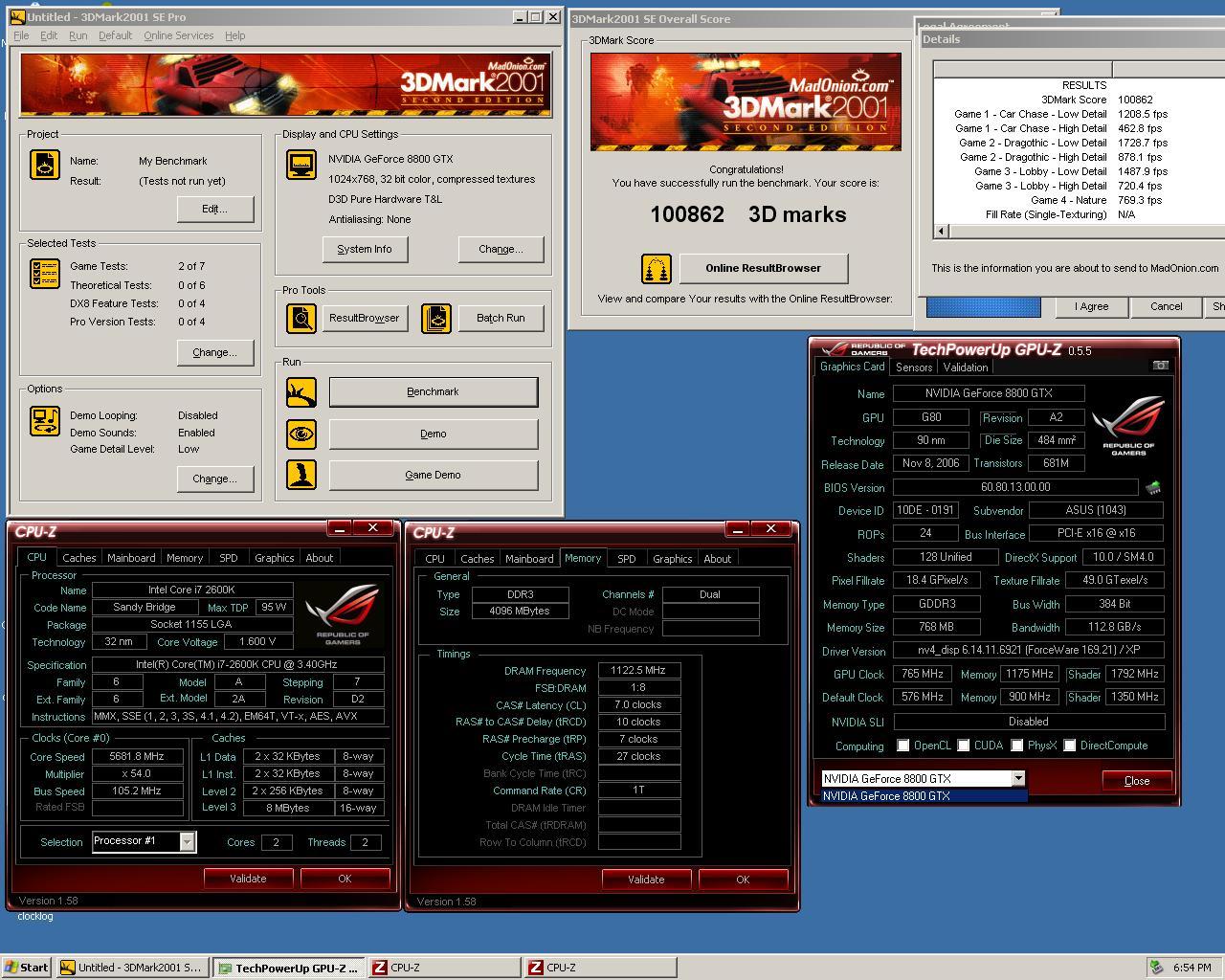The height and width of the screenshot is (980, 1225).
Task: Switch to the Caches tab in left CPU-Z window
Action: pyautogui.click(x=79, y=558)
